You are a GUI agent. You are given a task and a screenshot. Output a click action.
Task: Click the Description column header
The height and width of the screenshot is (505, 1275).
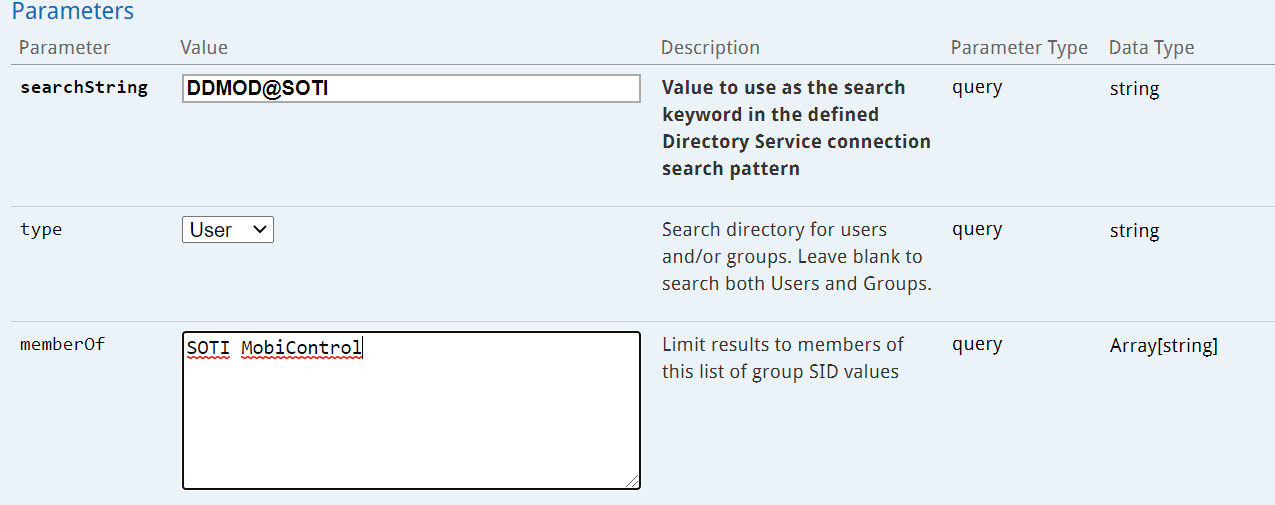tap(710, 47)
